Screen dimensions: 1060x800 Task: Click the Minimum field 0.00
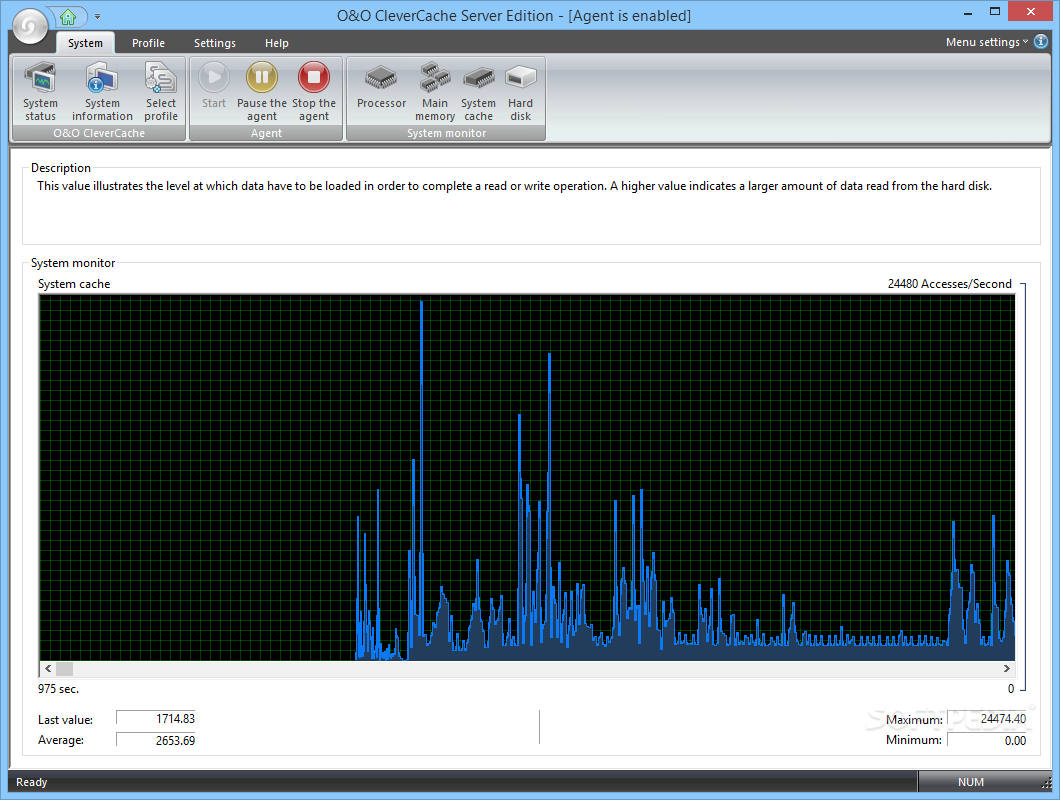[x=987, y=740]
